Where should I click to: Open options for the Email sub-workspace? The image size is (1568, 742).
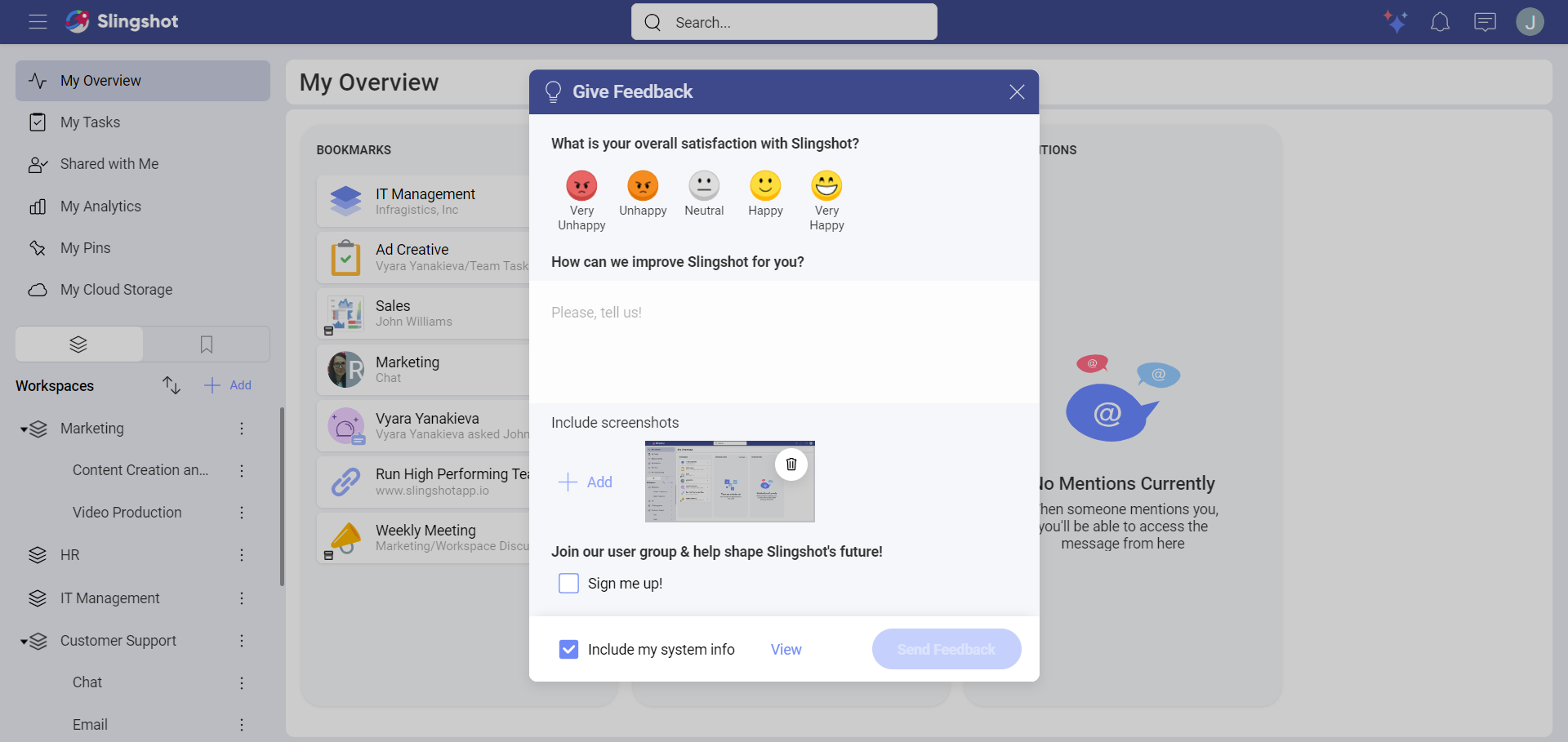click(242, 725)
